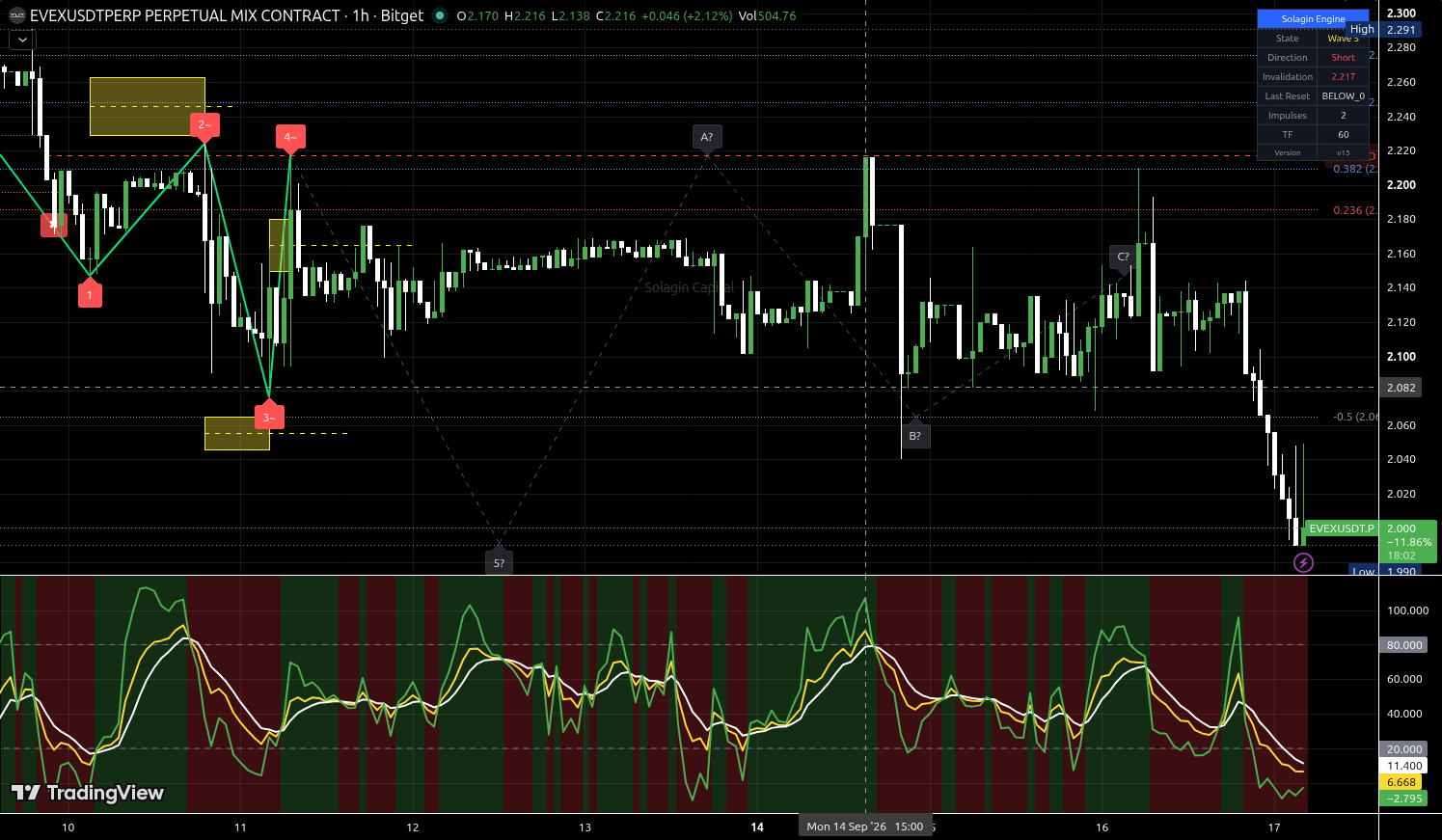1442x840 pixels.
Task: Select the red wave label 2~
Action: [204, 125]
